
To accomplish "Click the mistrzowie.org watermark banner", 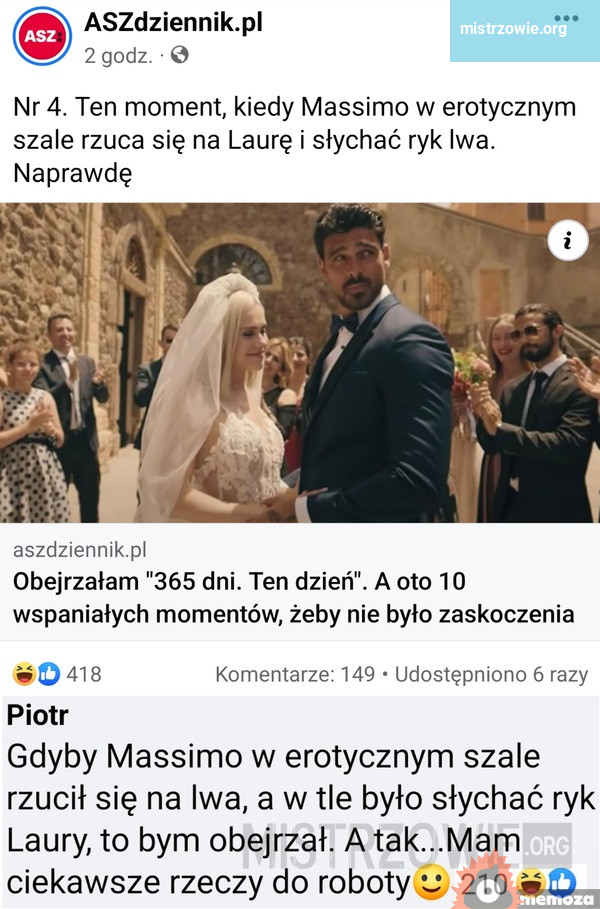I will coord(525,31).
